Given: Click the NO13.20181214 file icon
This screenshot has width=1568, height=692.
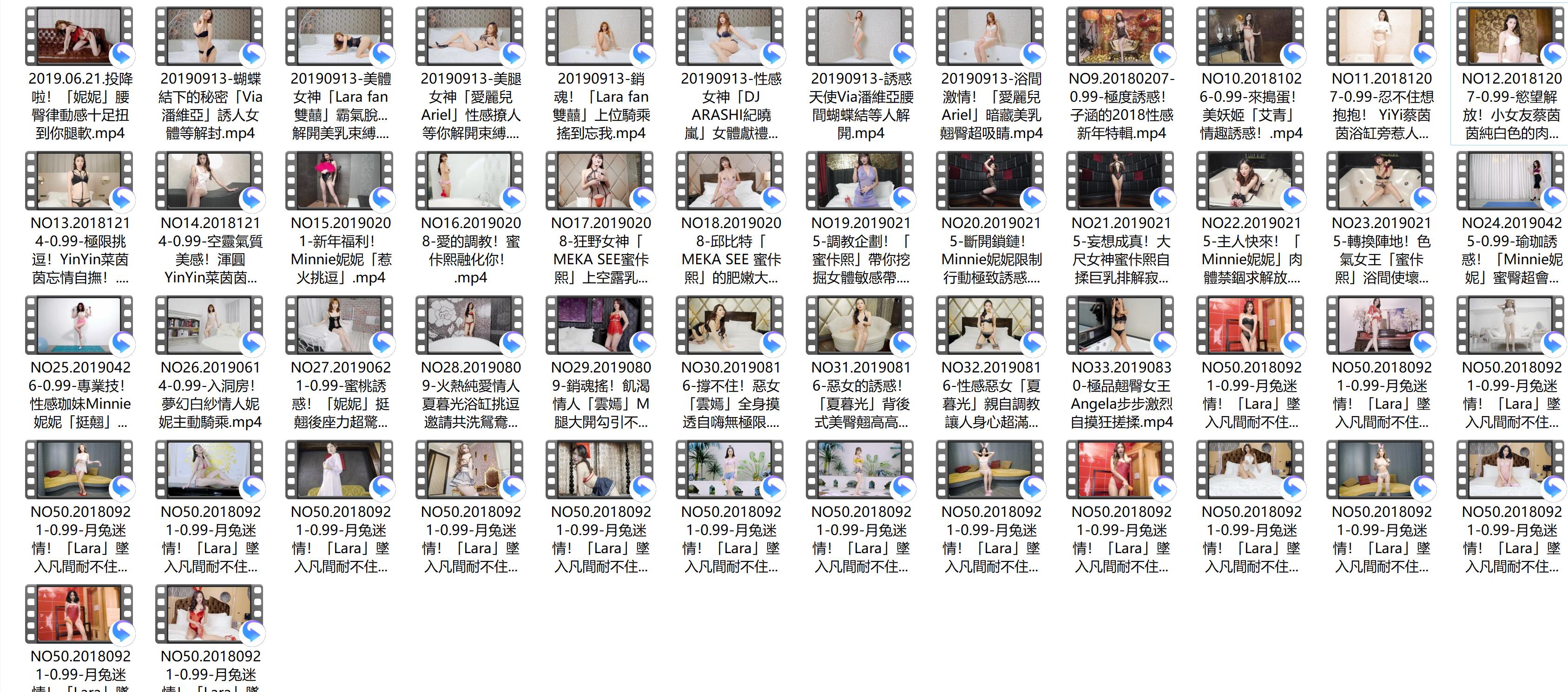Looking at the screenshot, I should click(79, 181).
